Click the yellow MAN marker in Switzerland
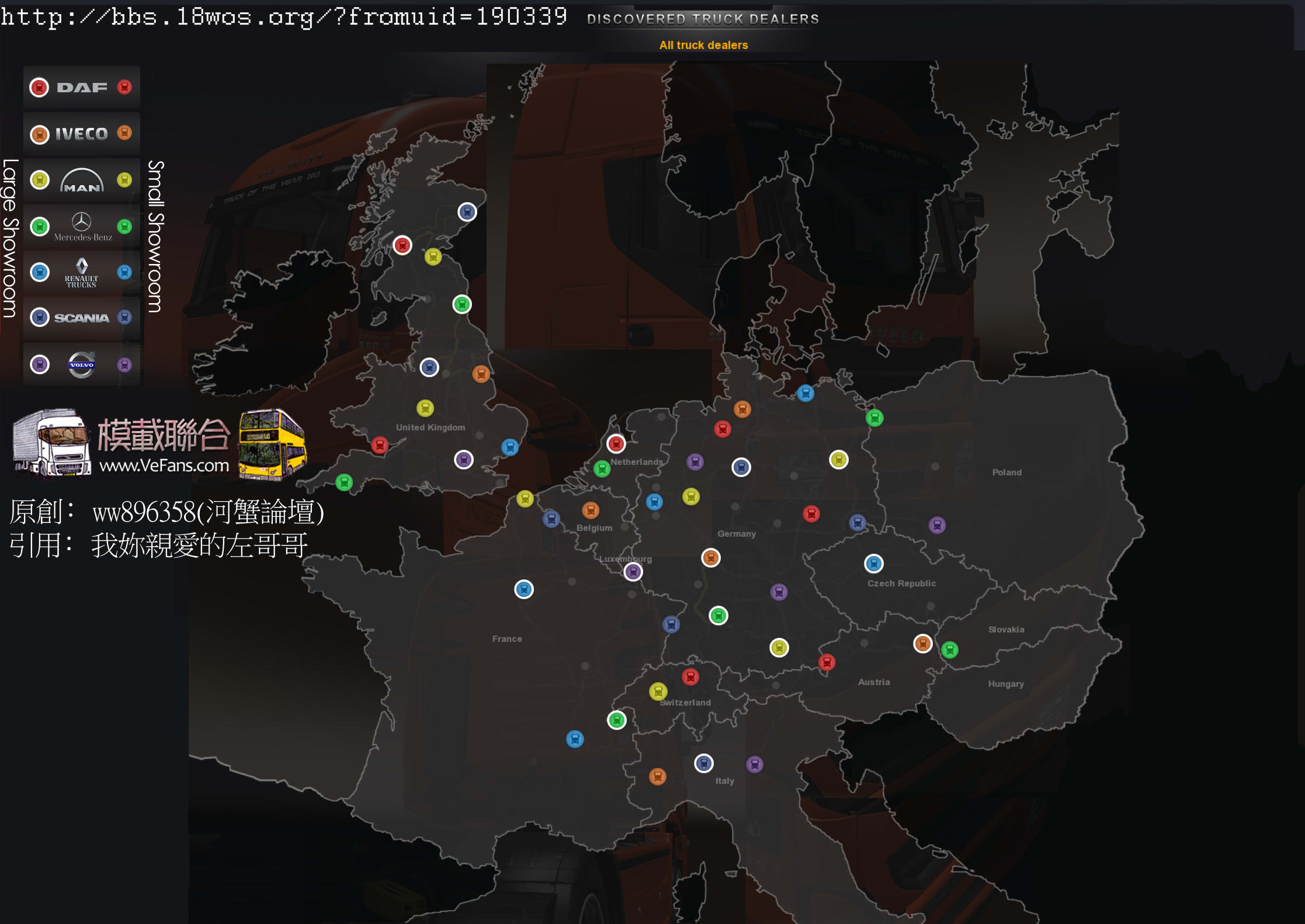The height and width of the screenshot is (924, 1305). 658,692
